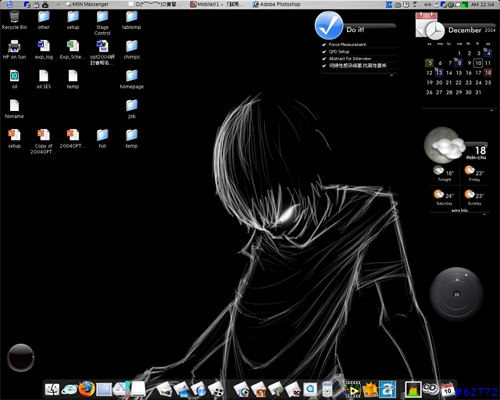
Task: Switch to MSN Messenger in the top taskbar
Action: [88, 4]
